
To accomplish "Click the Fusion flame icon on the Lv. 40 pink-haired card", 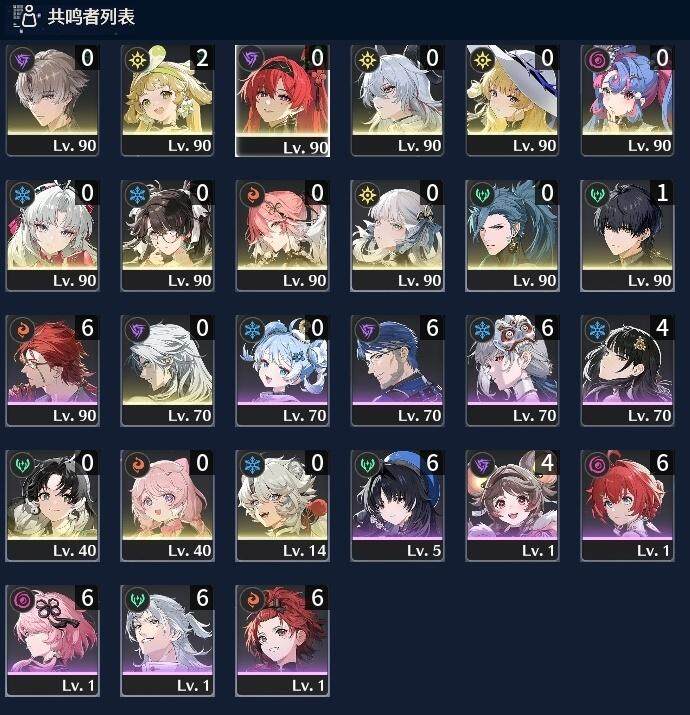I will click(137, 465).
